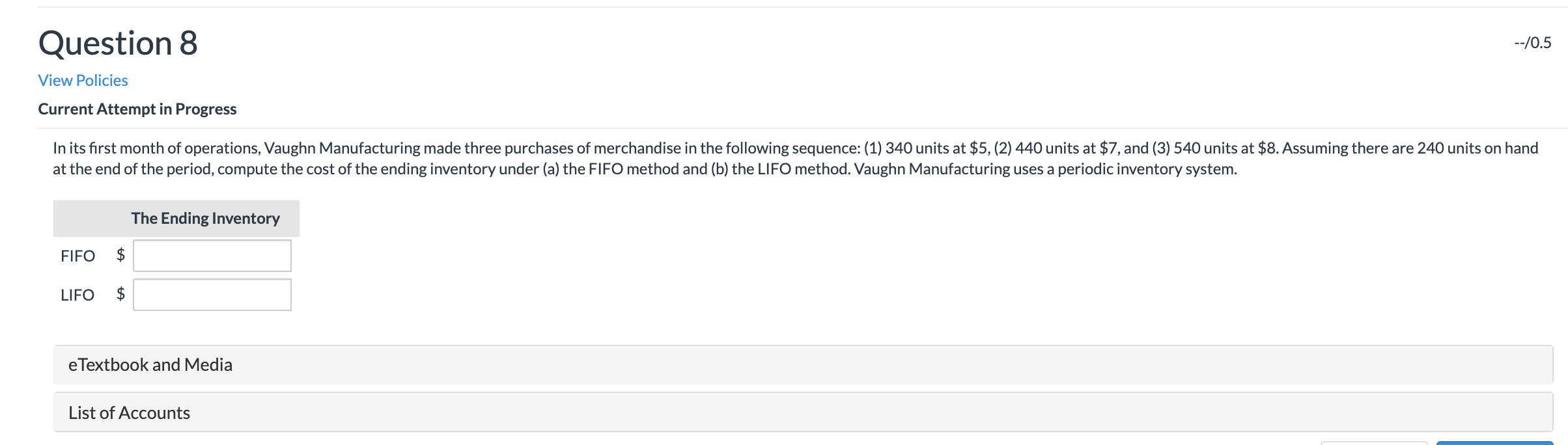
Task: Click the Current Attempt in Progress label
Action: [x=137, y=109]
